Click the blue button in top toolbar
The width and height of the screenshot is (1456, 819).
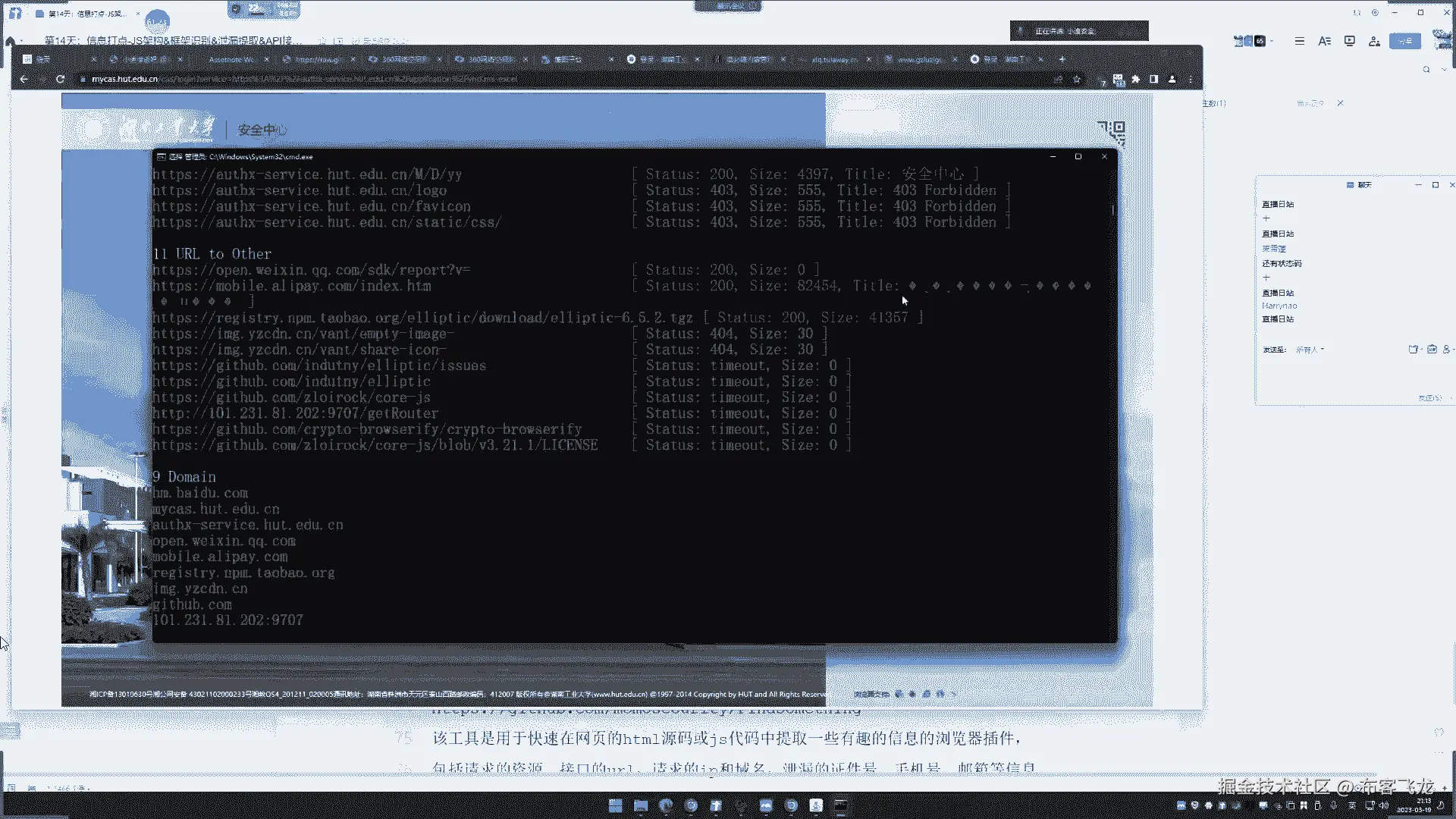(1405, 41)
